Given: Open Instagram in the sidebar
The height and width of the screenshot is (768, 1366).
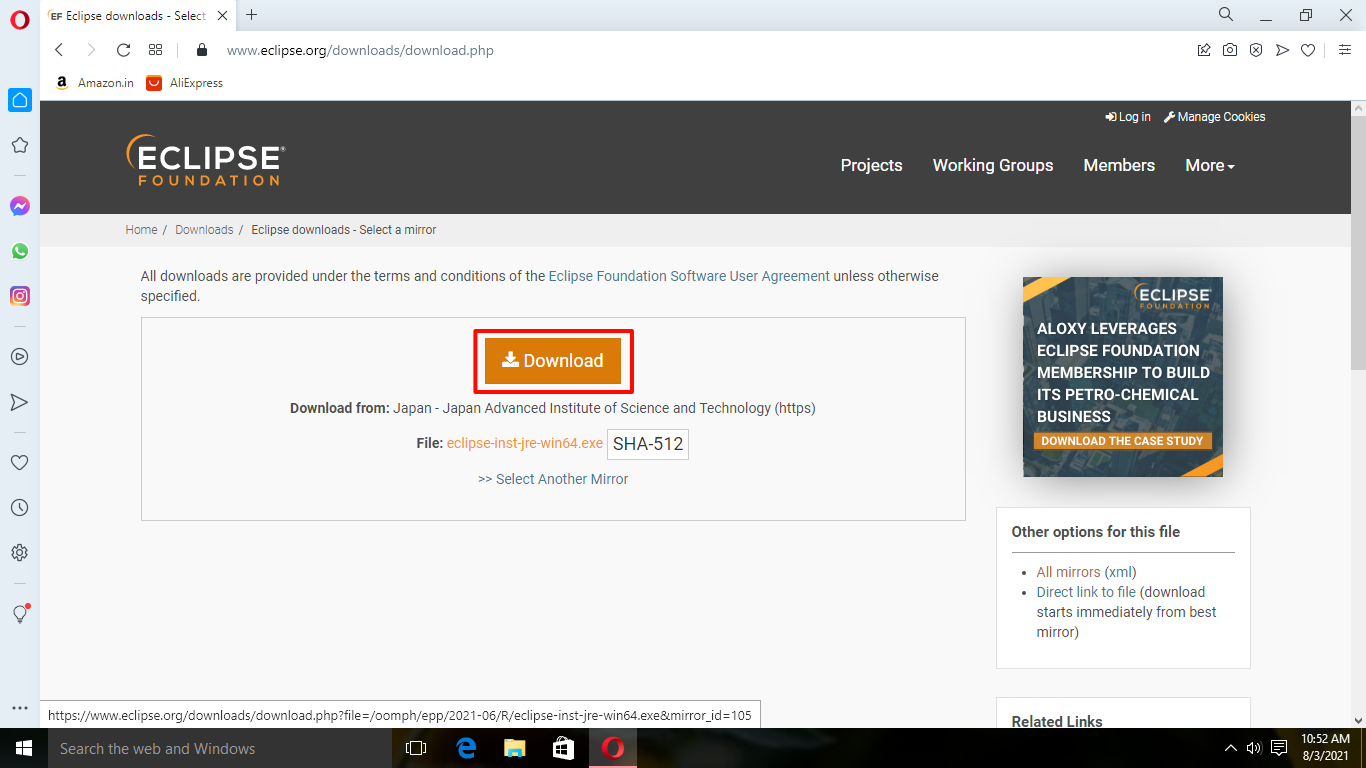Looking at the screenshot, I should (19, 296).
